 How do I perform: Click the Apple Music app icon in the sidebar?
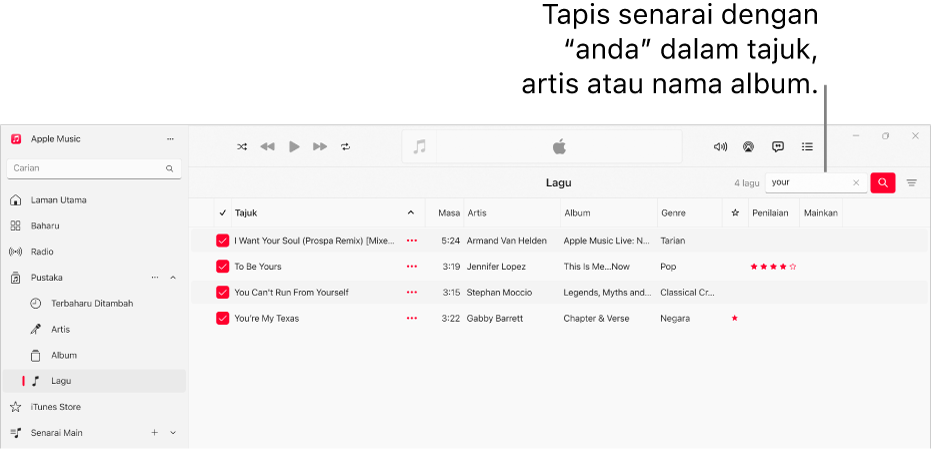16,139
